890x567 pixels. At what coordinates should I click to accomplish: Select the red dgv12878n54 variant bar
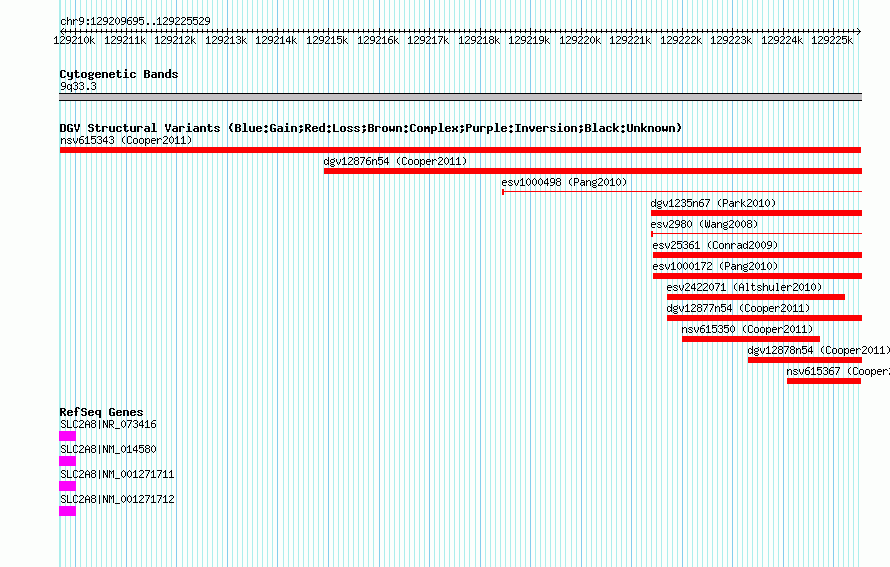point(805,360)
